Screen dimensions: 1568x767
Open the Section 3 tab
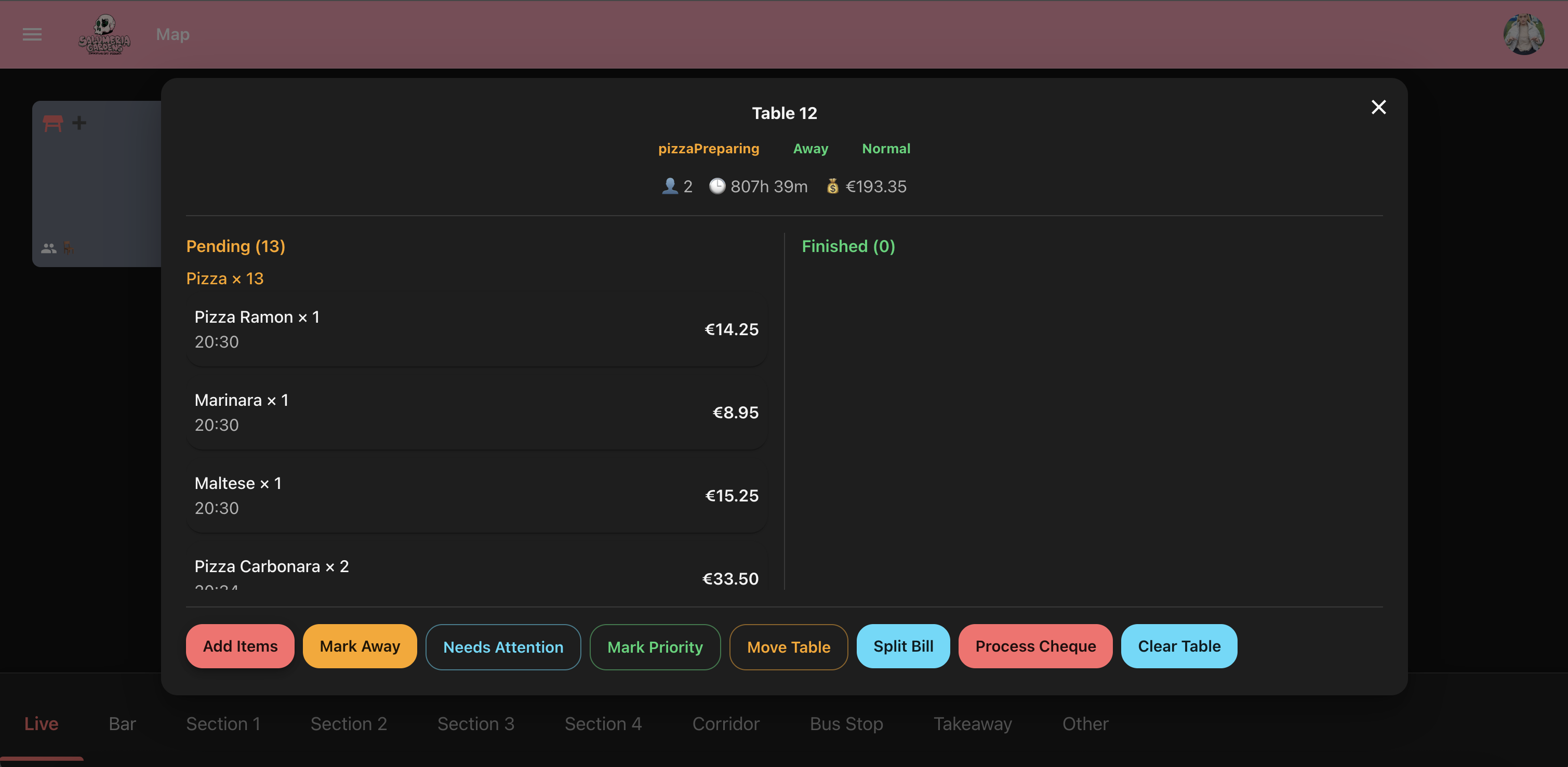click(475, 724)
